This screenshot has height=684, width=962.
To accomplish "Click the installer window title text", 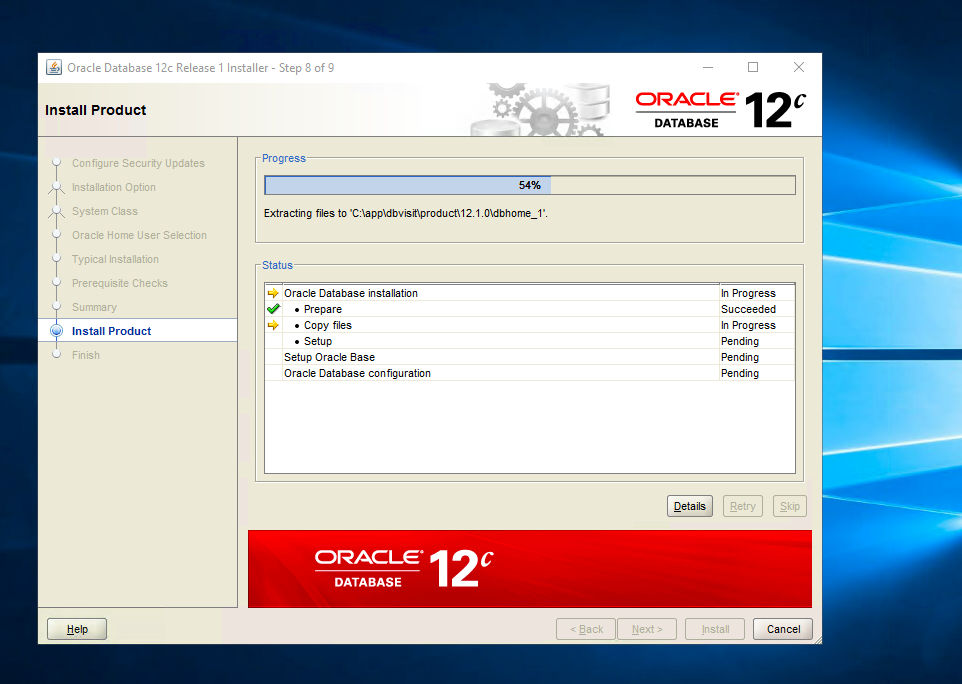I will [201, 68].
